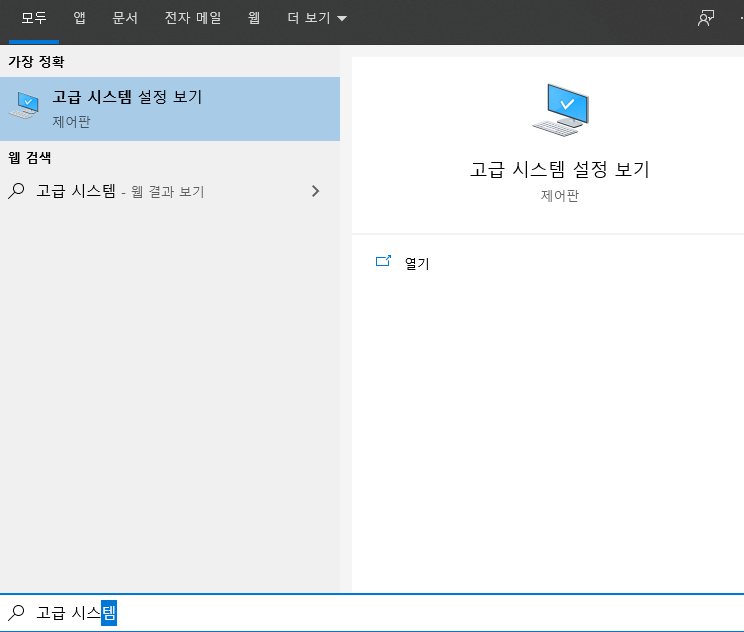This screenshot has width=744, height=632.
Task: Open 고급 시스템 웹 결과 보기
Action: 170,191
